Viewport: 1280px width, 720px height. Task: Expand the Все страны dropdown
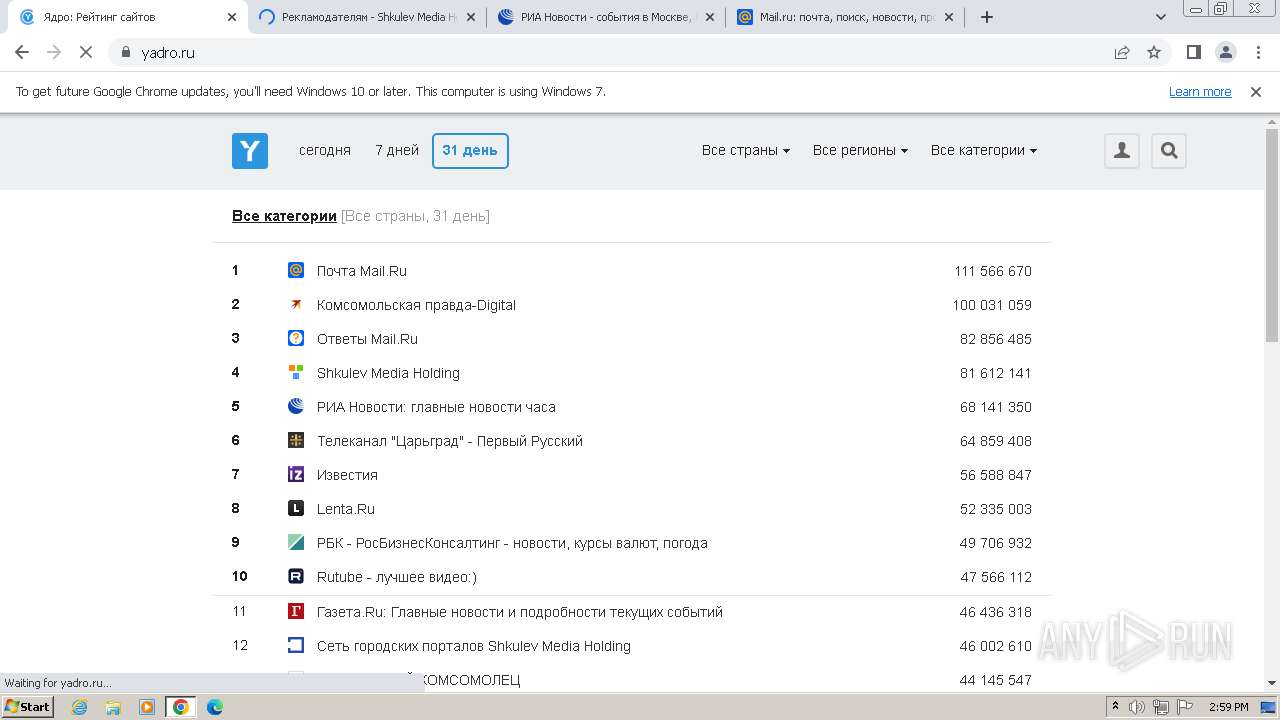pyautogui.click(x=746, y=150)
